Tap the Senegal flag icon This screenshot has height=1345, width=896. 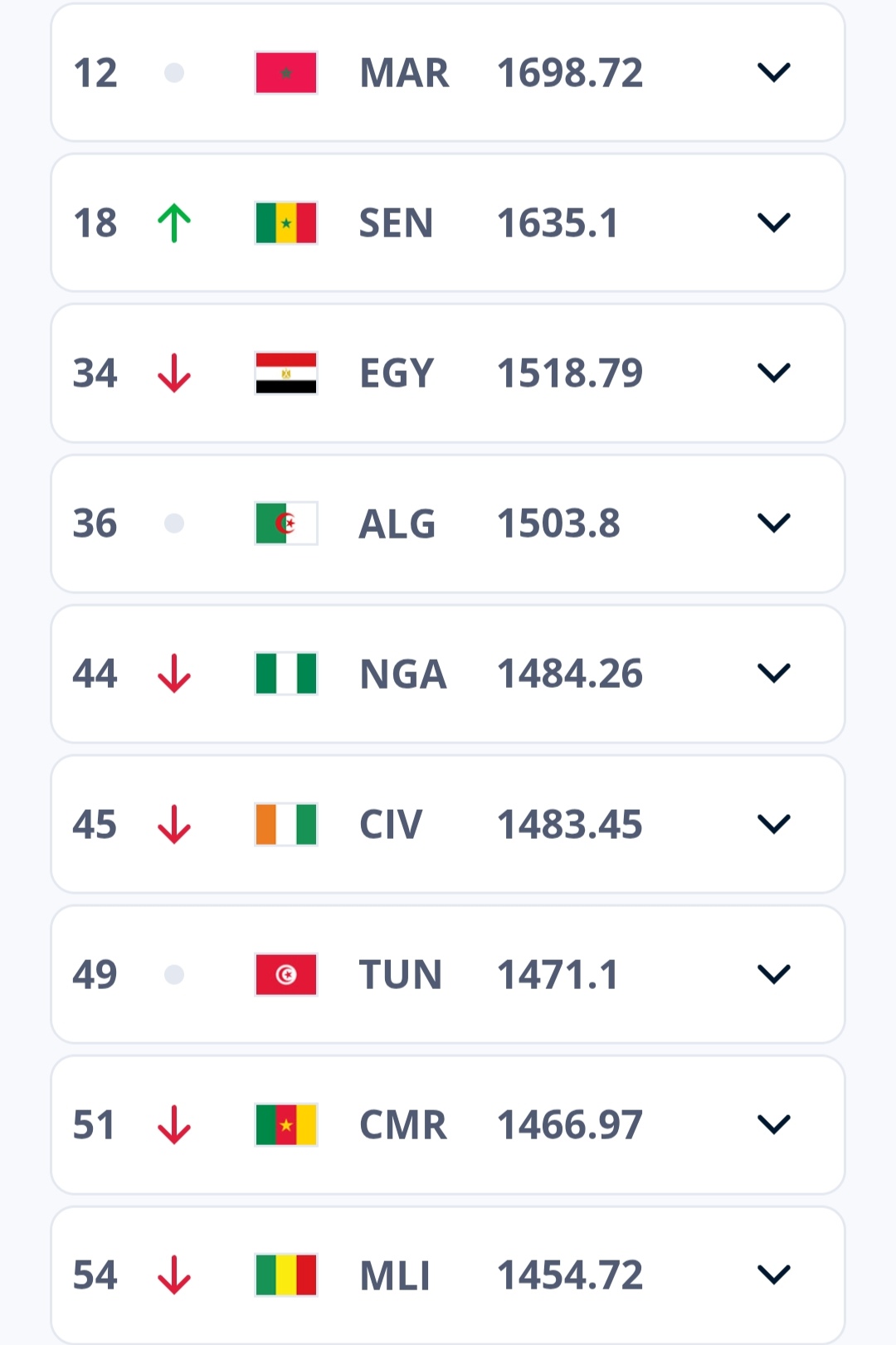[x=286, y=223]
